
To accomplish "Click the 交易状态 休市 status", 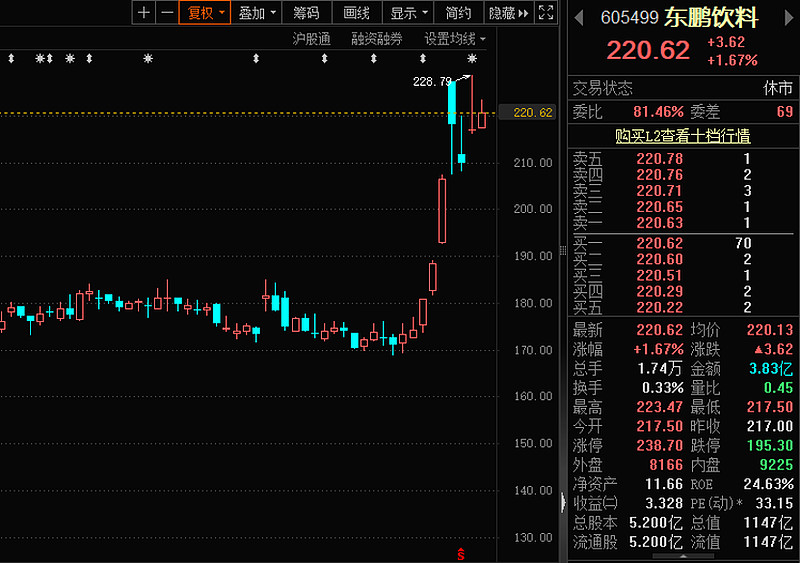I will click(x=778, y=88).
